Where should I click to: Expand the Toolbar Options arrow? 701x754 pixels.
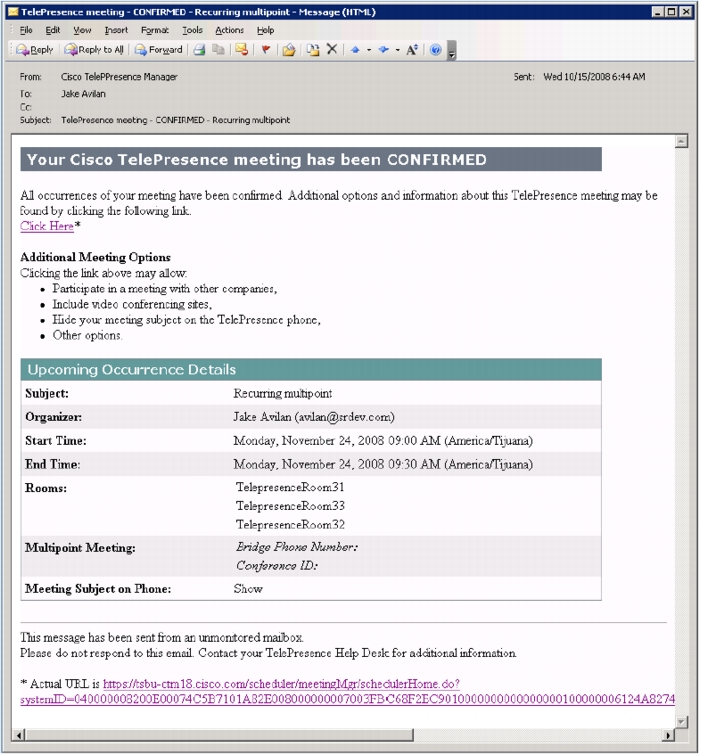(451, 50)
